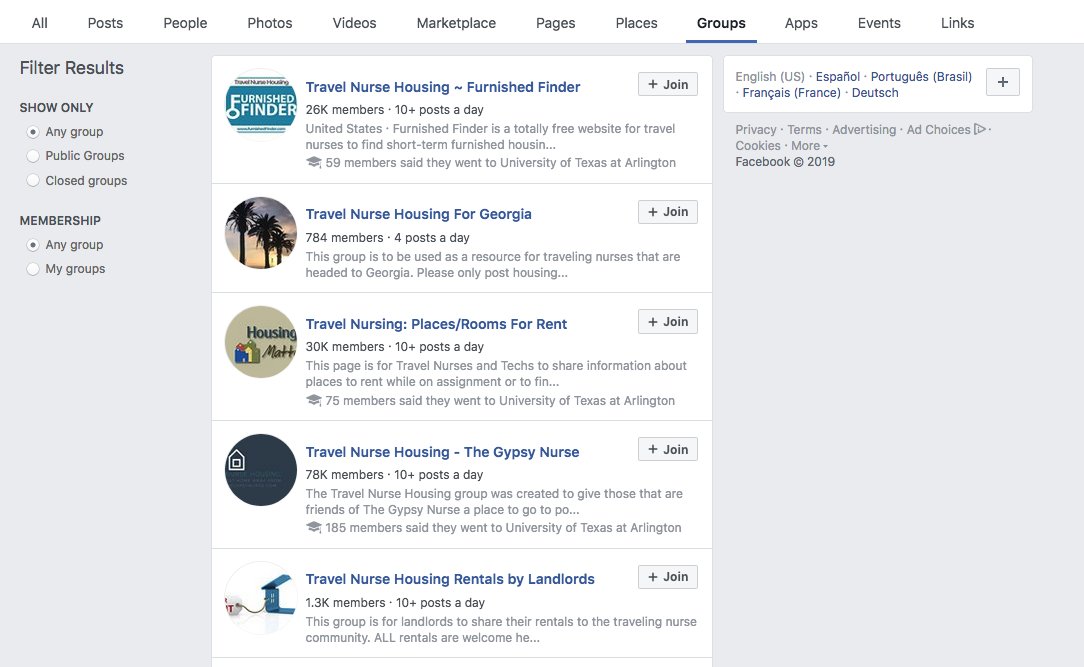Switch to the Posts tab
The height and width of the screenshot is (667, 1084).
[105, 23]
